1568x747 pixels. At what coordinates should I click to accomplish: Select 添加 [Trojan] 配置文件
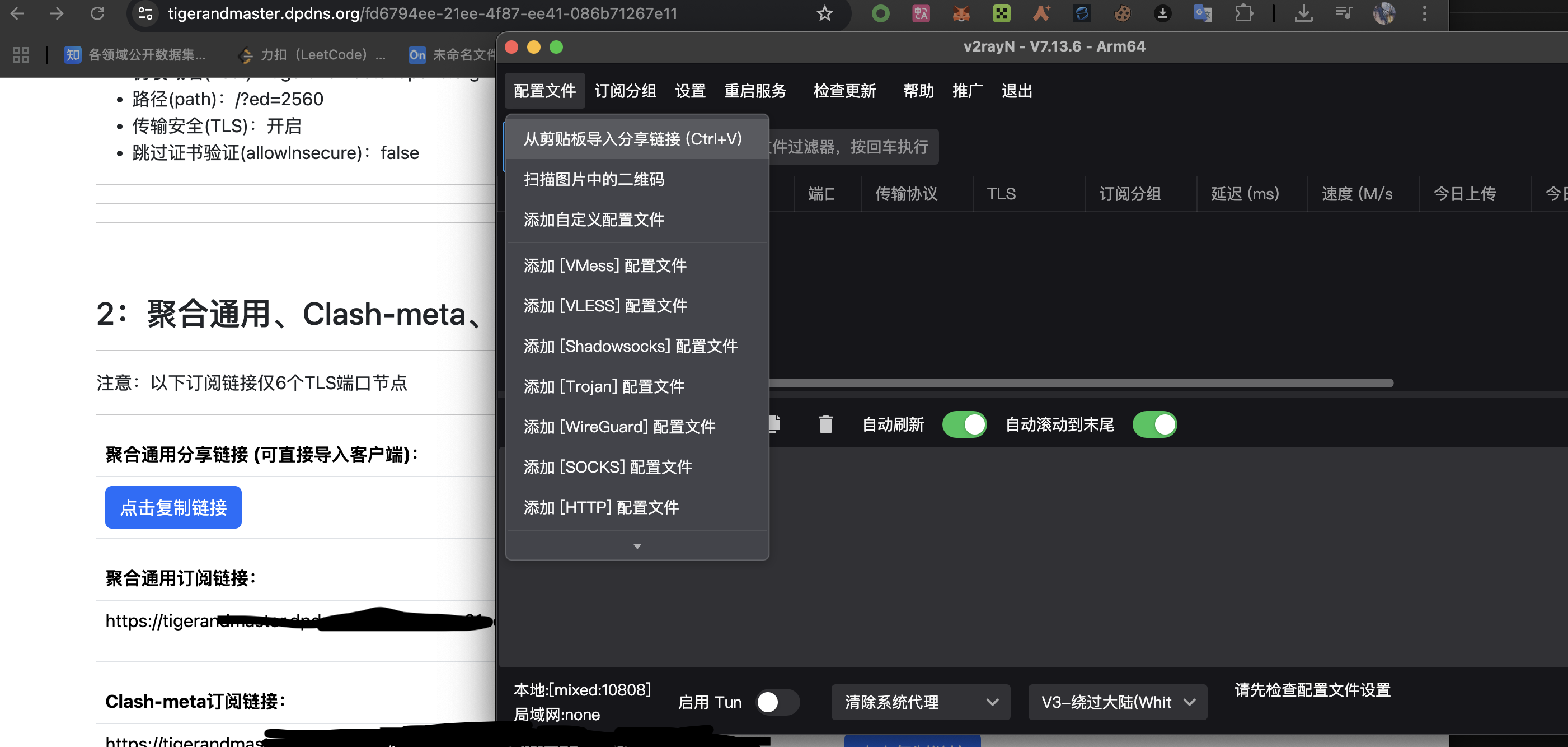click(637, 386)
